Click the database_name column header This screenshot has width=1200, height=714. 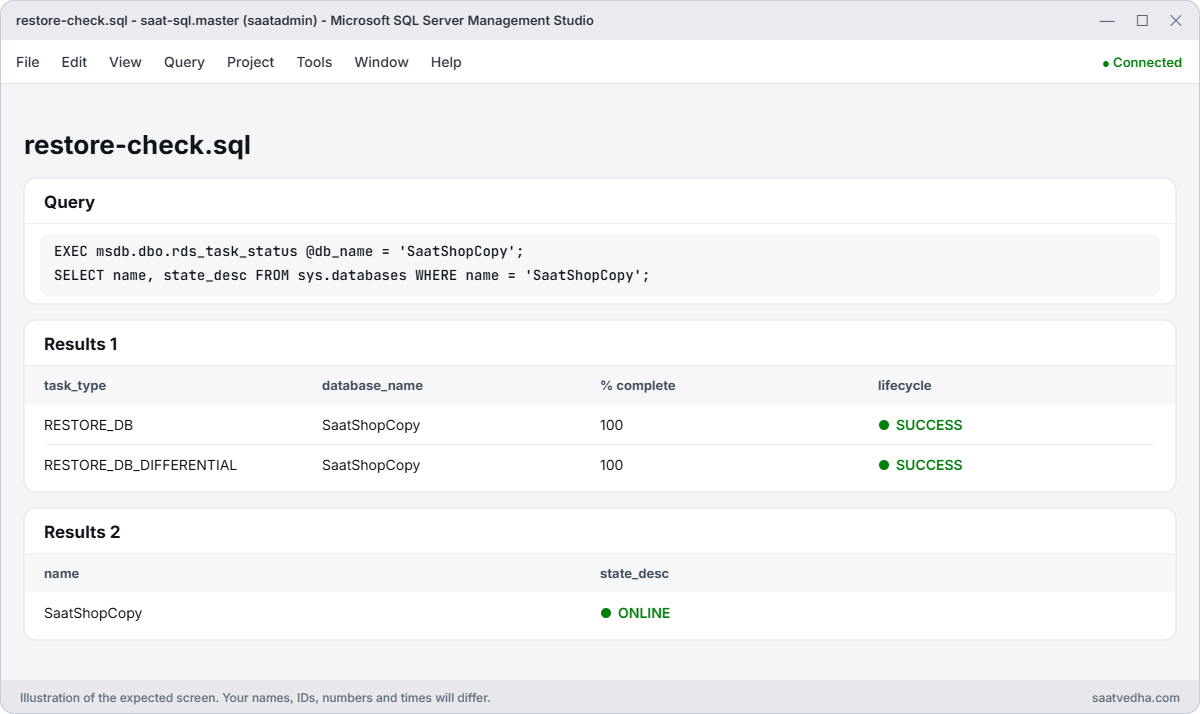tap(372, 385)
